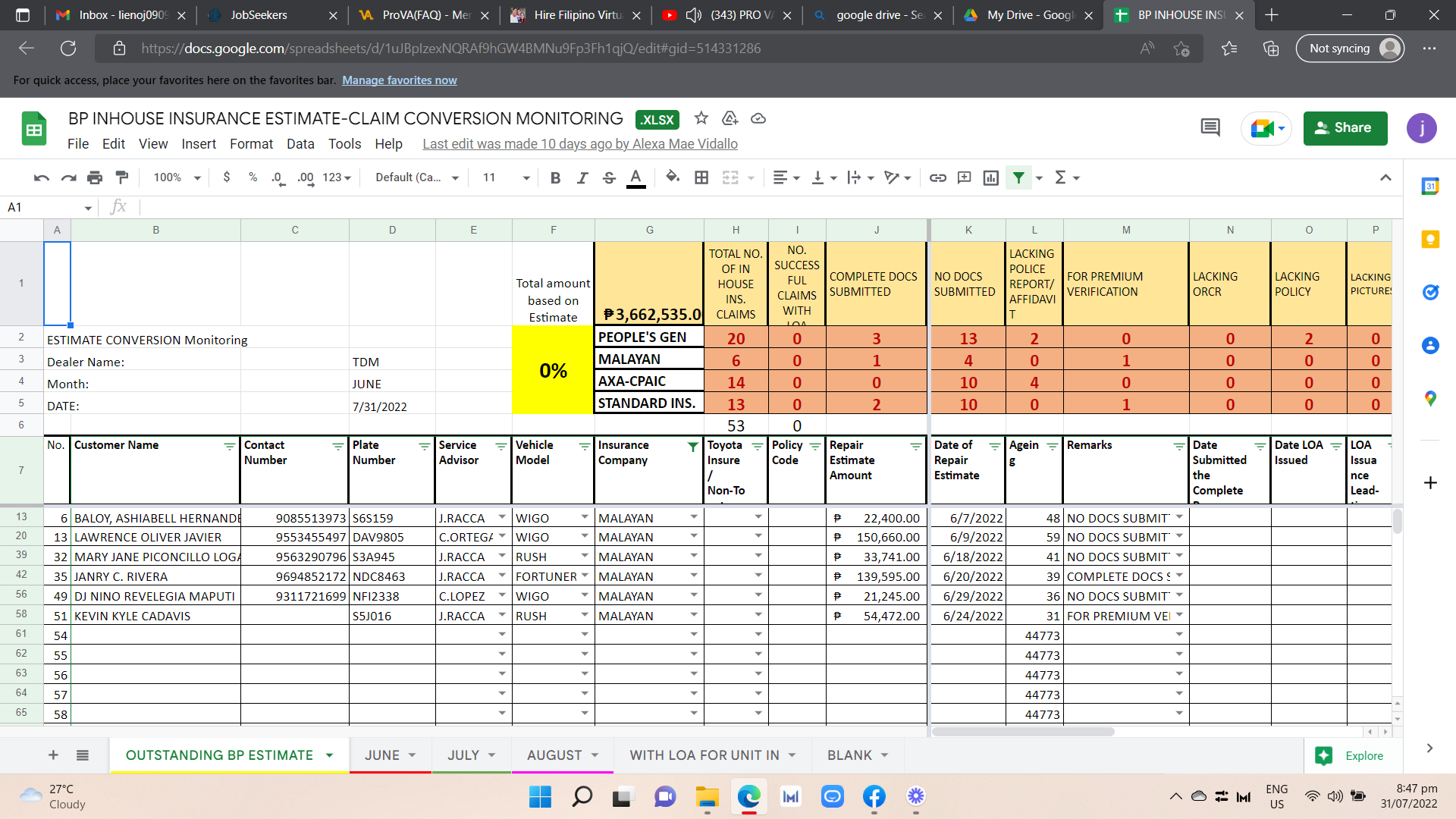Click the cloud document status icon
This screenshot has height=819, width=1456.
tap(758, 118)
